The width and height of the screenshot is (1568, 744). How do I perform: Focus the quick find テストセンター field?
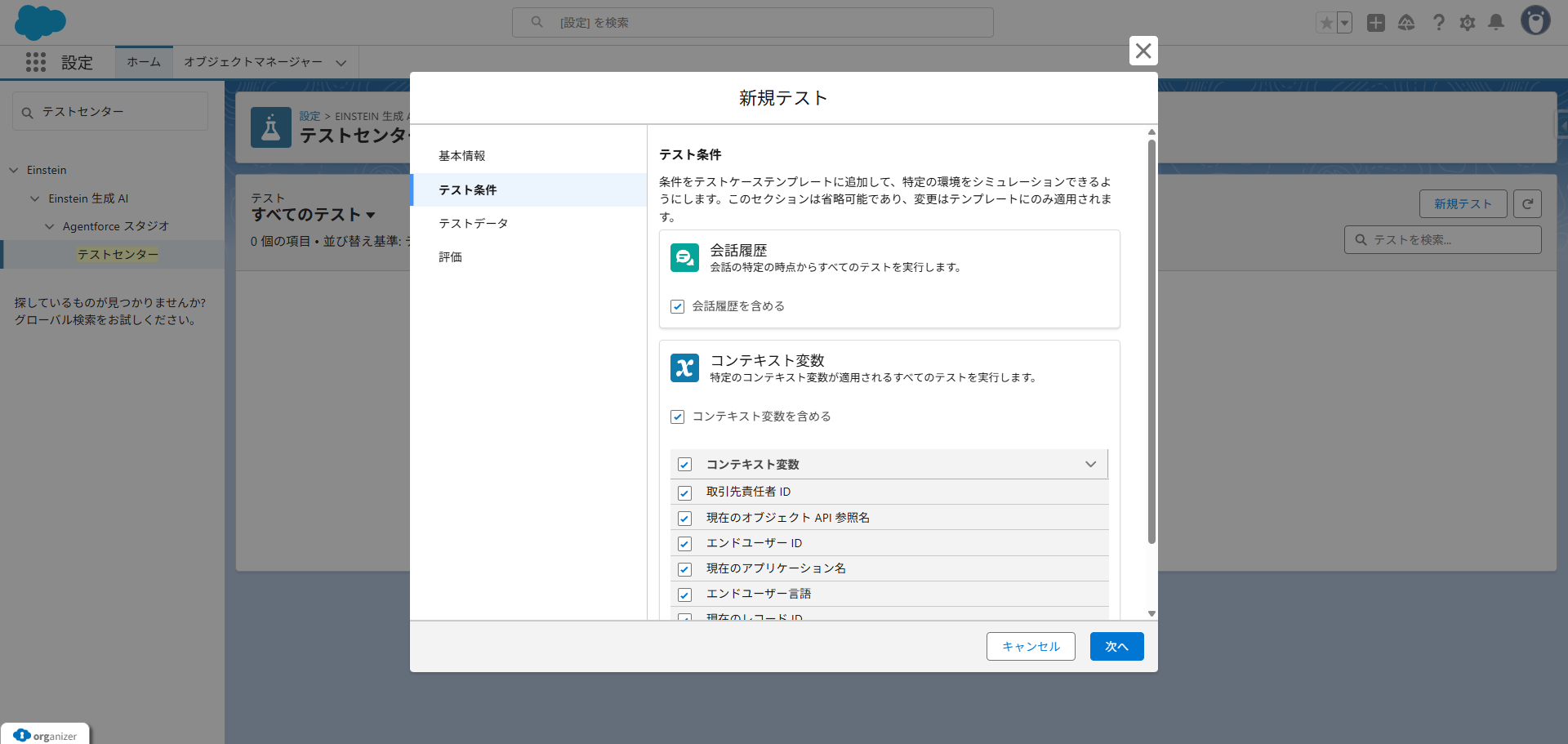110,111
